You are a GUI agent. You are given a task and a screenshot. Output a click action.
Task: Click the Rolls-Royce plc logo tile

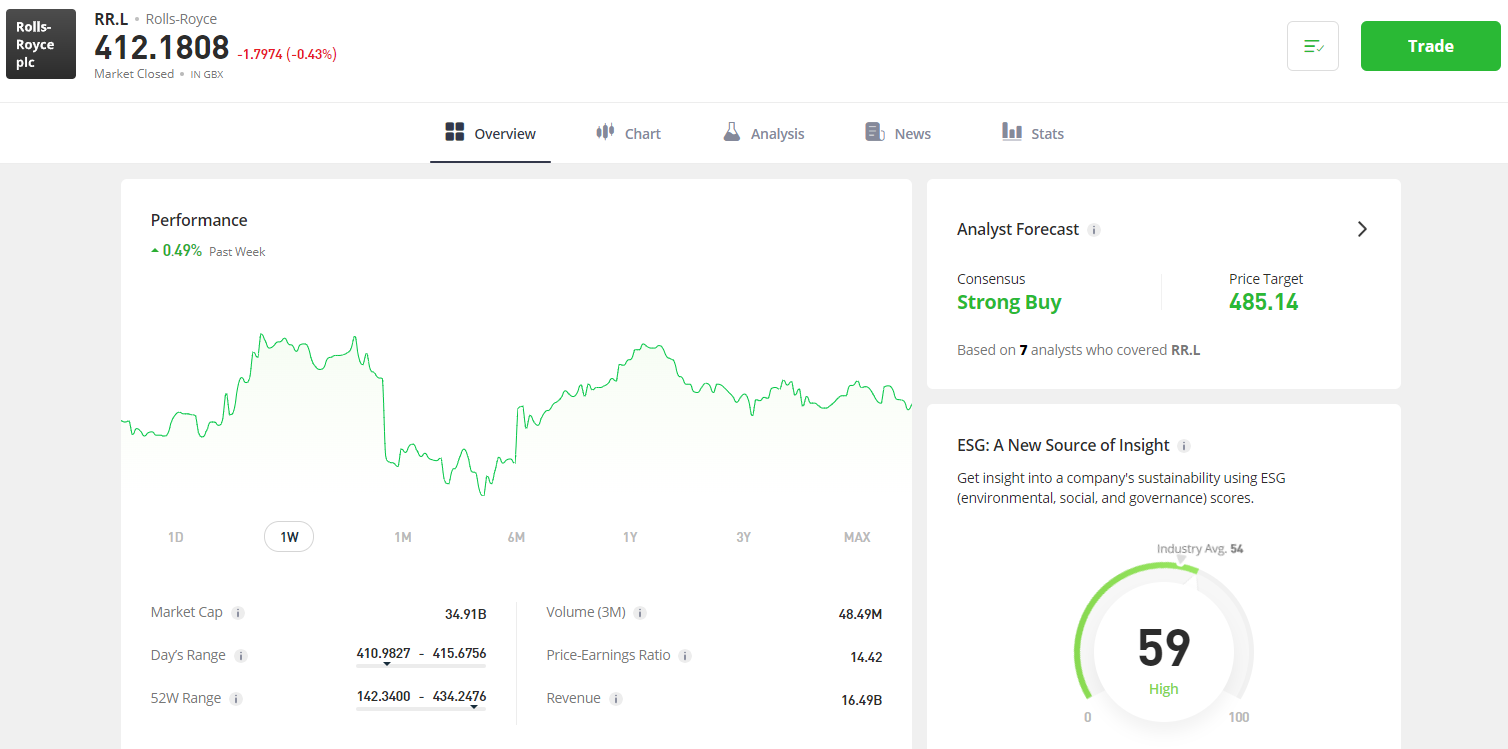(41, 45)
